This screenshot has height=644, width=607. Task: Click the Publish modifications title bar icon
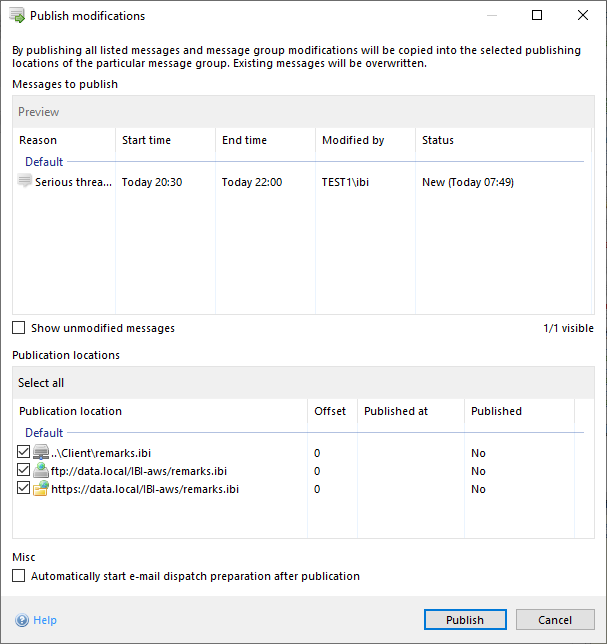(x=17, y=16)
